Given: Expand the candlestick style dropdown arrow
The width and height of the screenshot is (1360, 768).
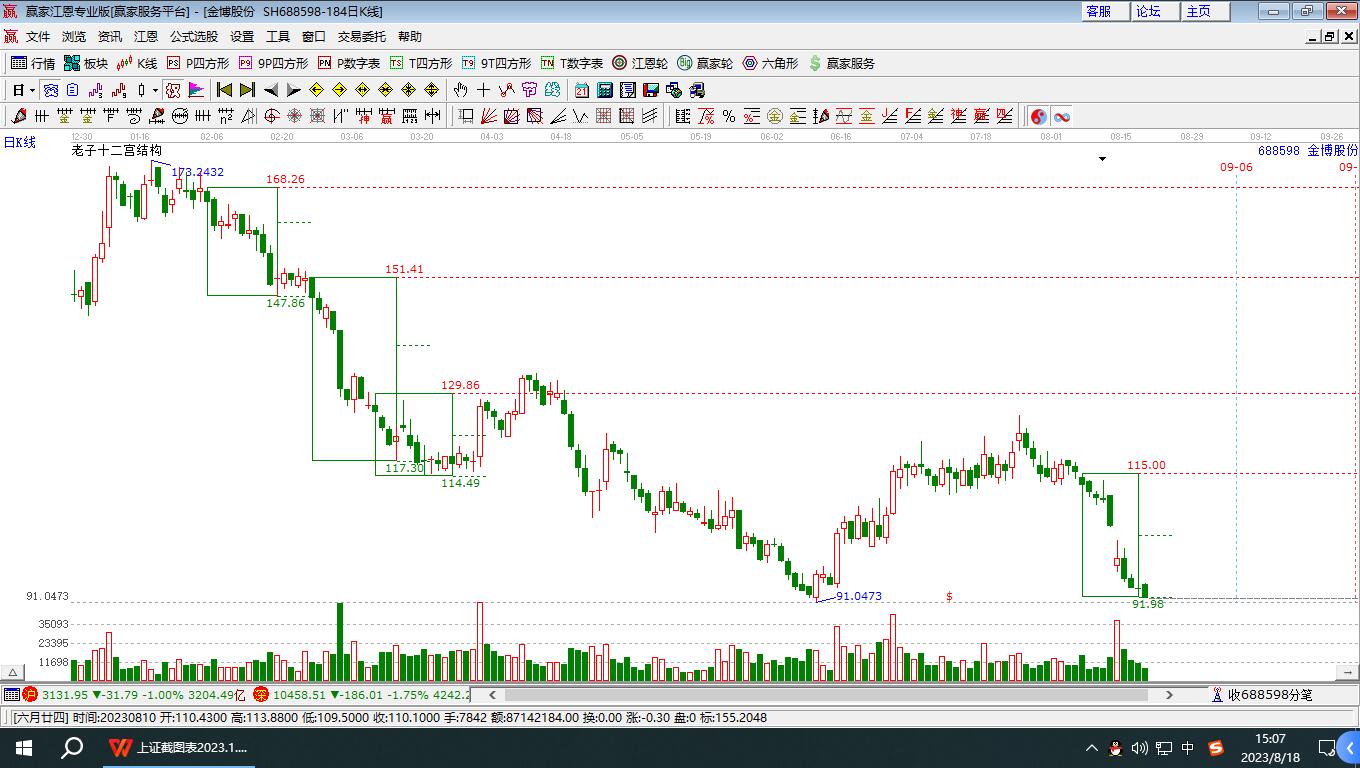Looking at the screenshot, I should point(155,90).
